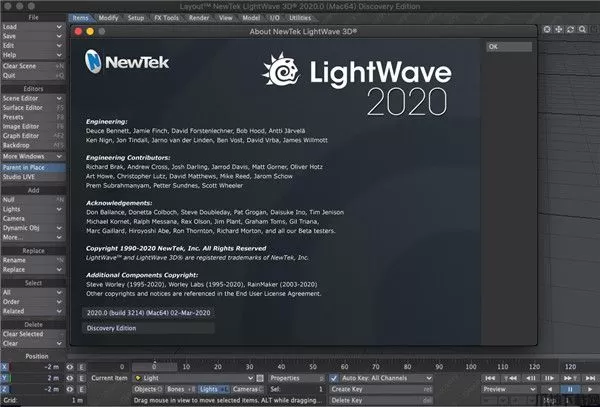Click the Studio LIVE button
This screenshot has height=407, width=600.
pos(33,177)
